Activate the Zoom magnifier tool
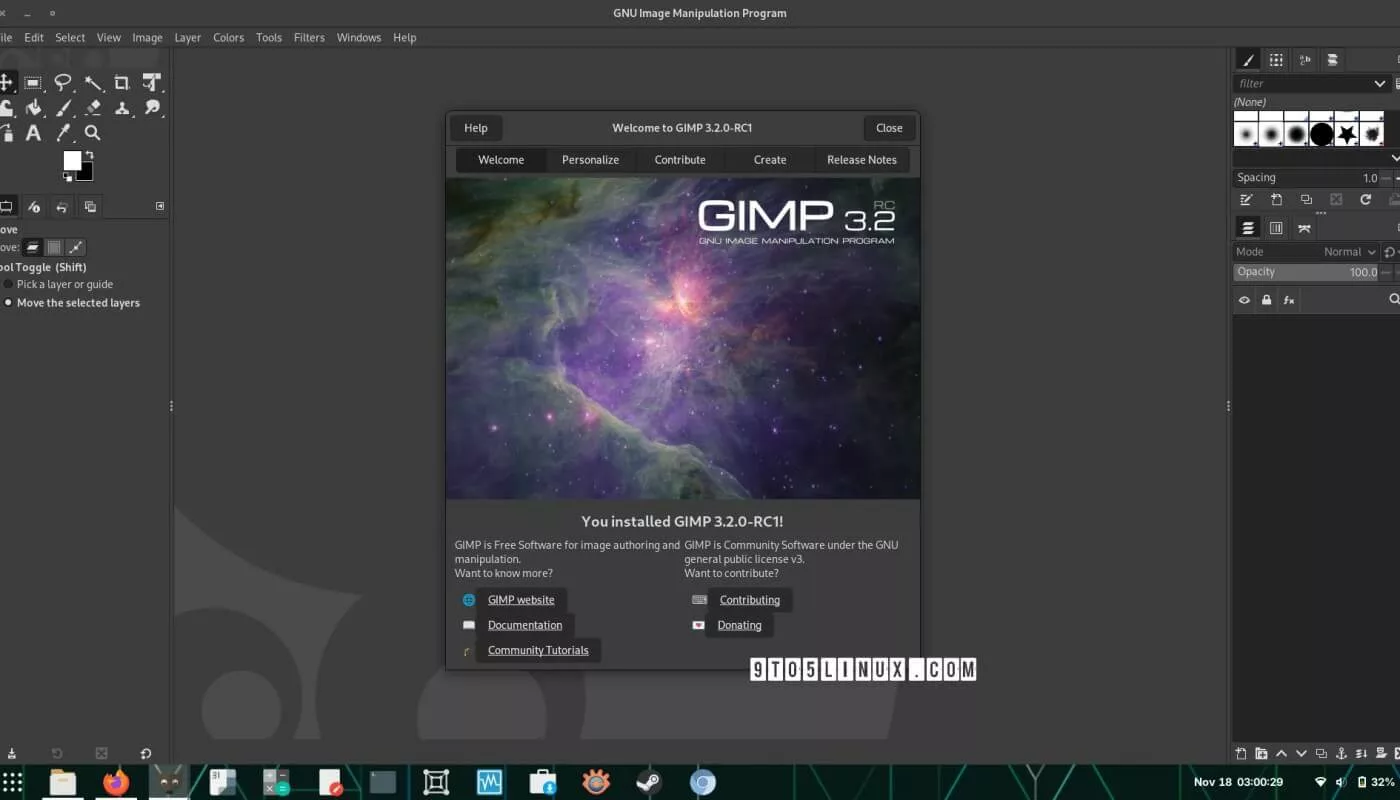The height and width of the screenshot is (800, 1400). (x=93, y=133)
